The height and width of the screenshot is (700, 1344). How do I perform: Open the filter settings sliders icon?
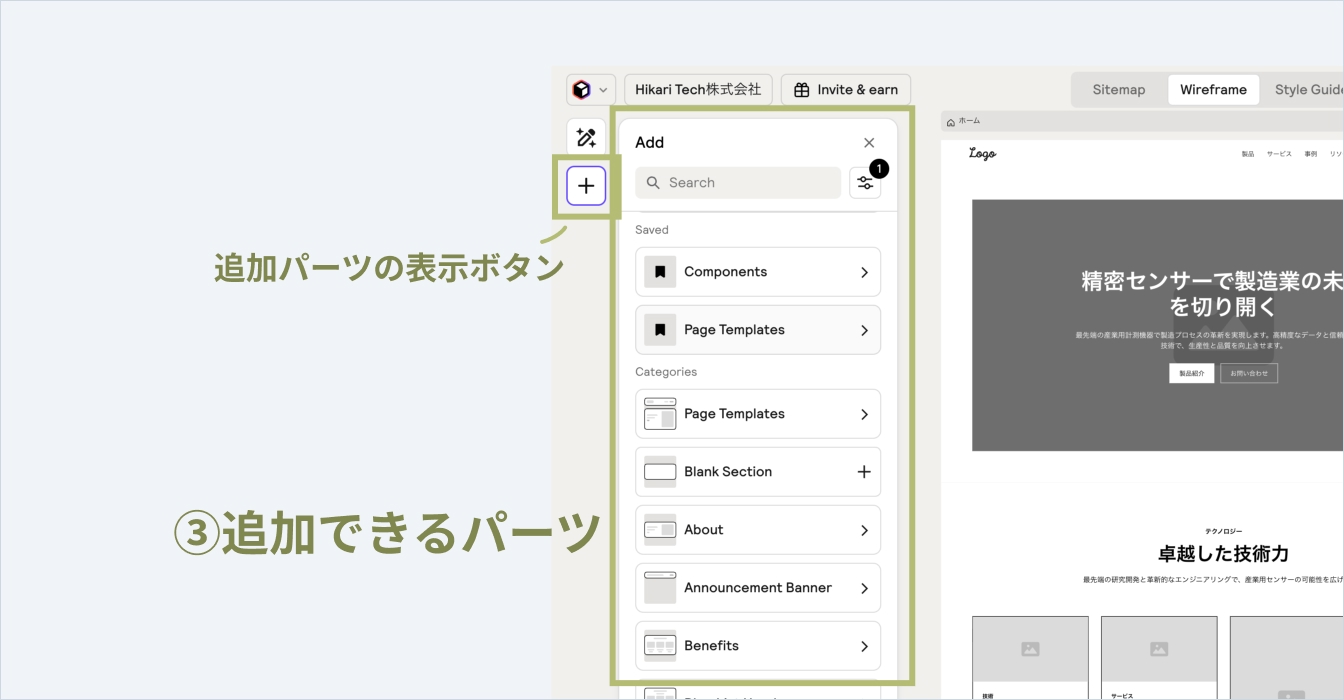point(865,183)
